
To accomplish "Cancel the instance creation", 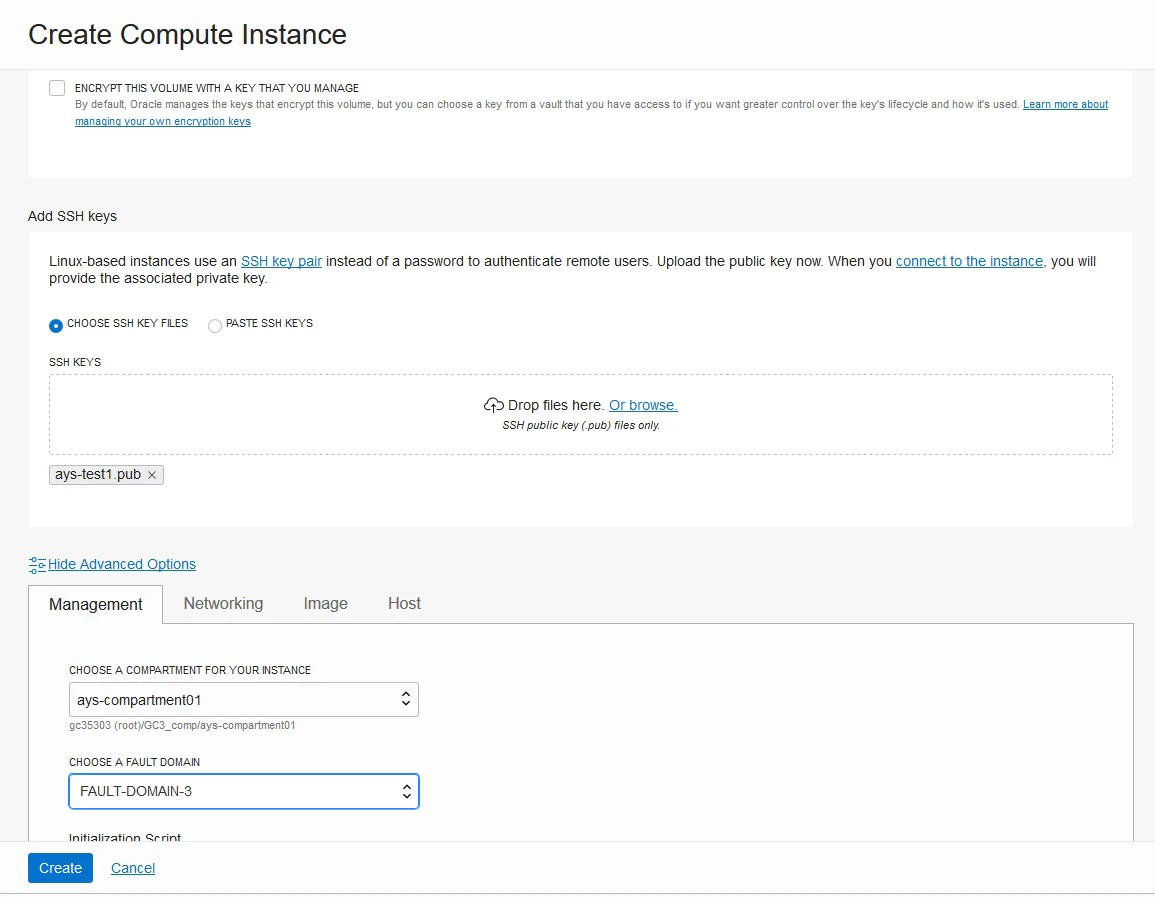I will (x=133, y=868).
